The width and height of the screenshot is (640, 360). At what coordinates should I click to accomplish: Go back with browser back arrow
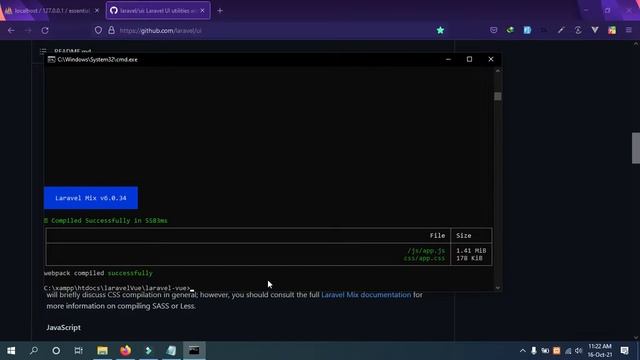11,30
